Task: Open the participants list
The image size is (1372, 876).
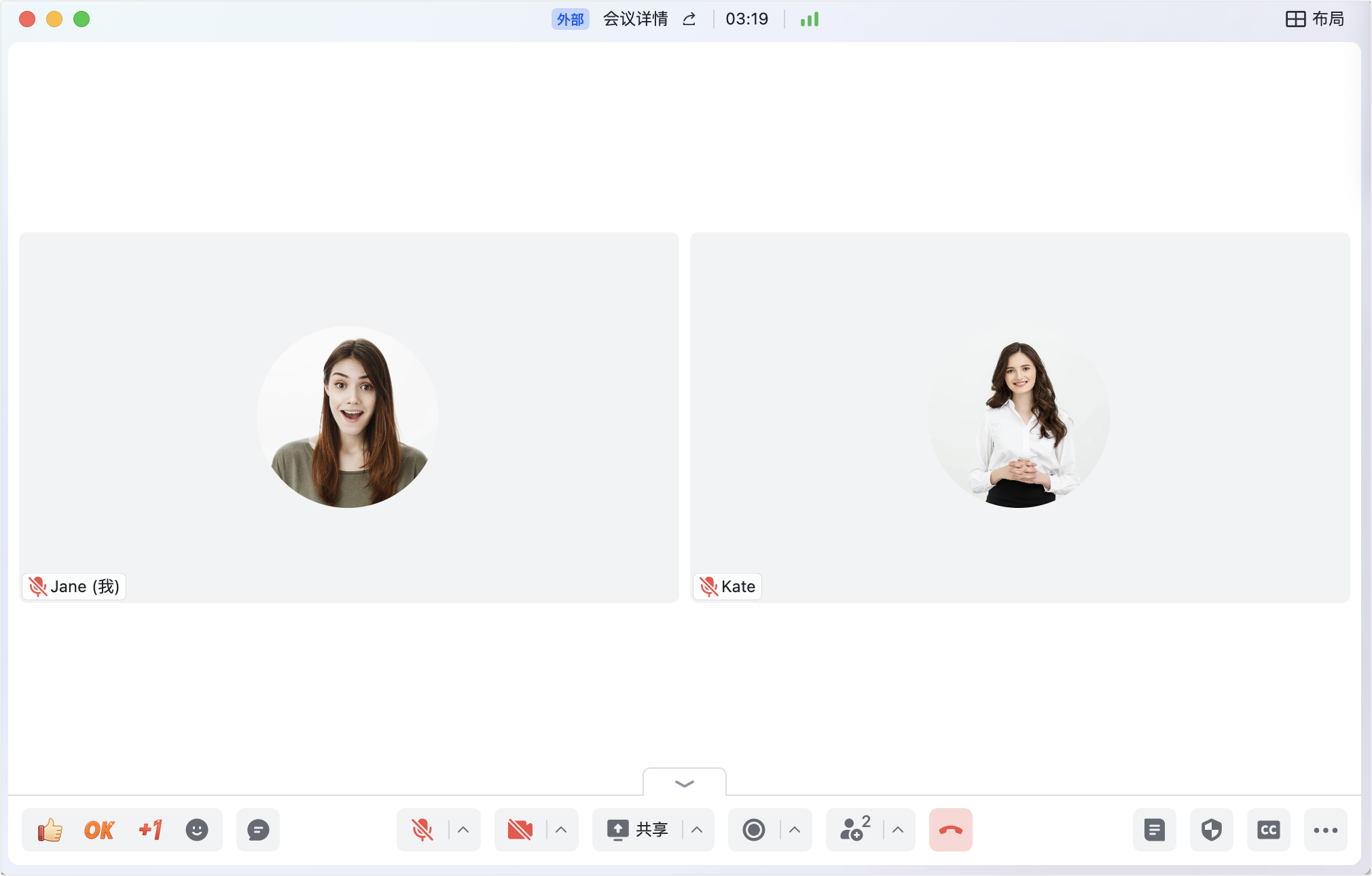Action: pyautogui.click(x=854, y=828)
